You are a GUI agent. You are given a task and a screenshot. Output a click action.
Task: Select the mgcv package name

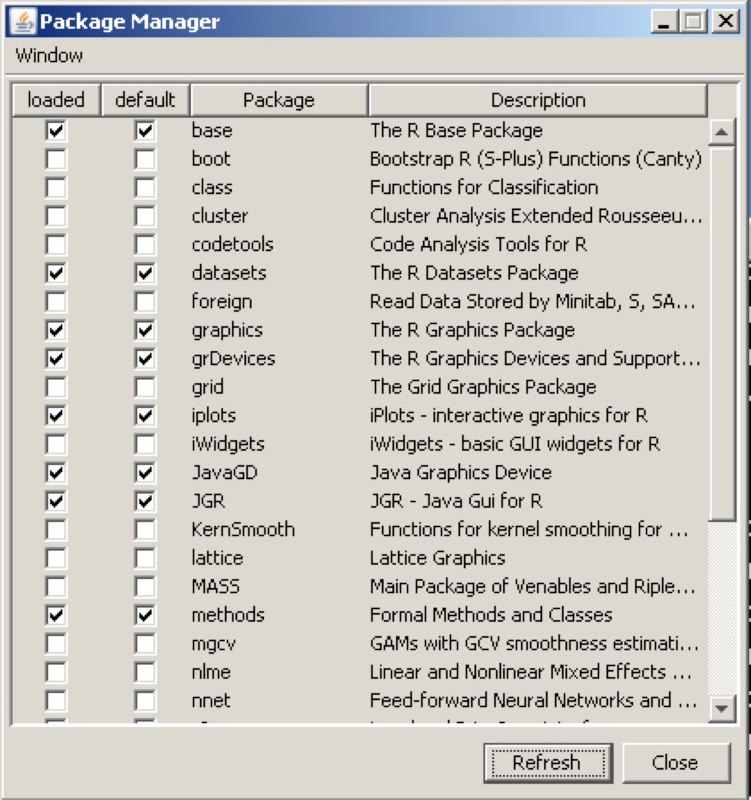214,644
